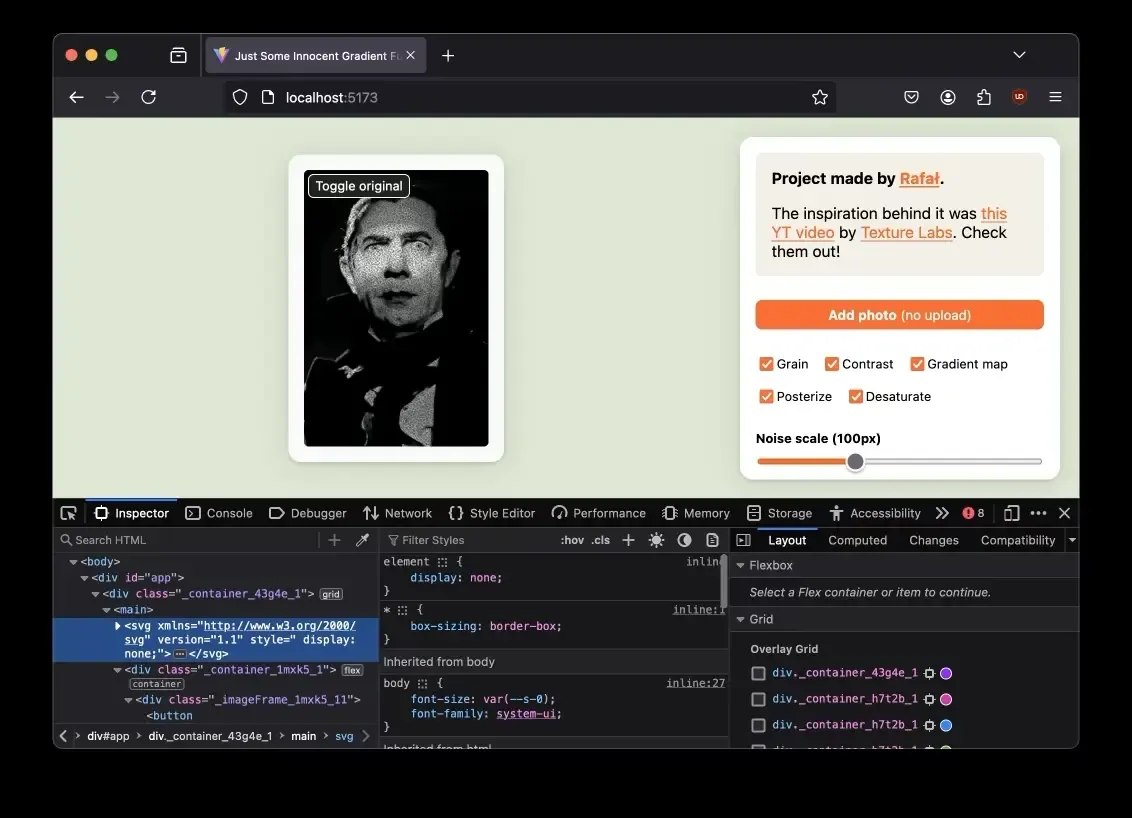
Task: Switch to the Changes sidebar tab
Action: point(933,540)
